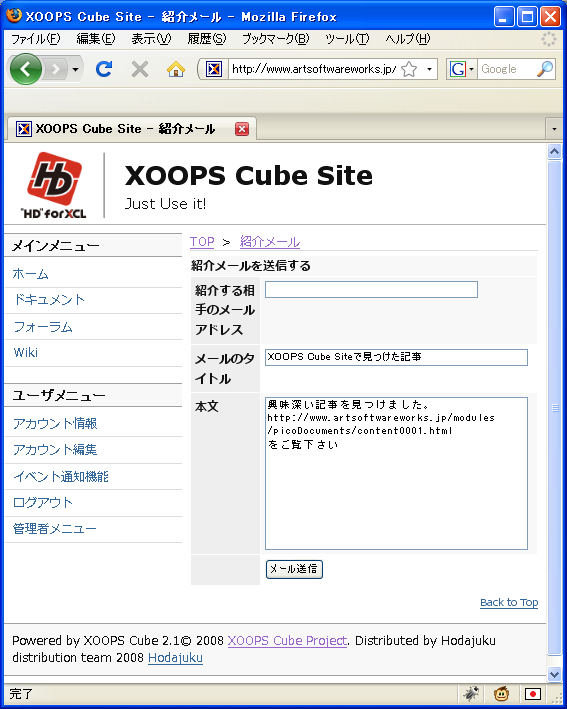Viewport: 567px width, 709px height.
Task: Open the Google search engine selector
Action: pos(462,69)
